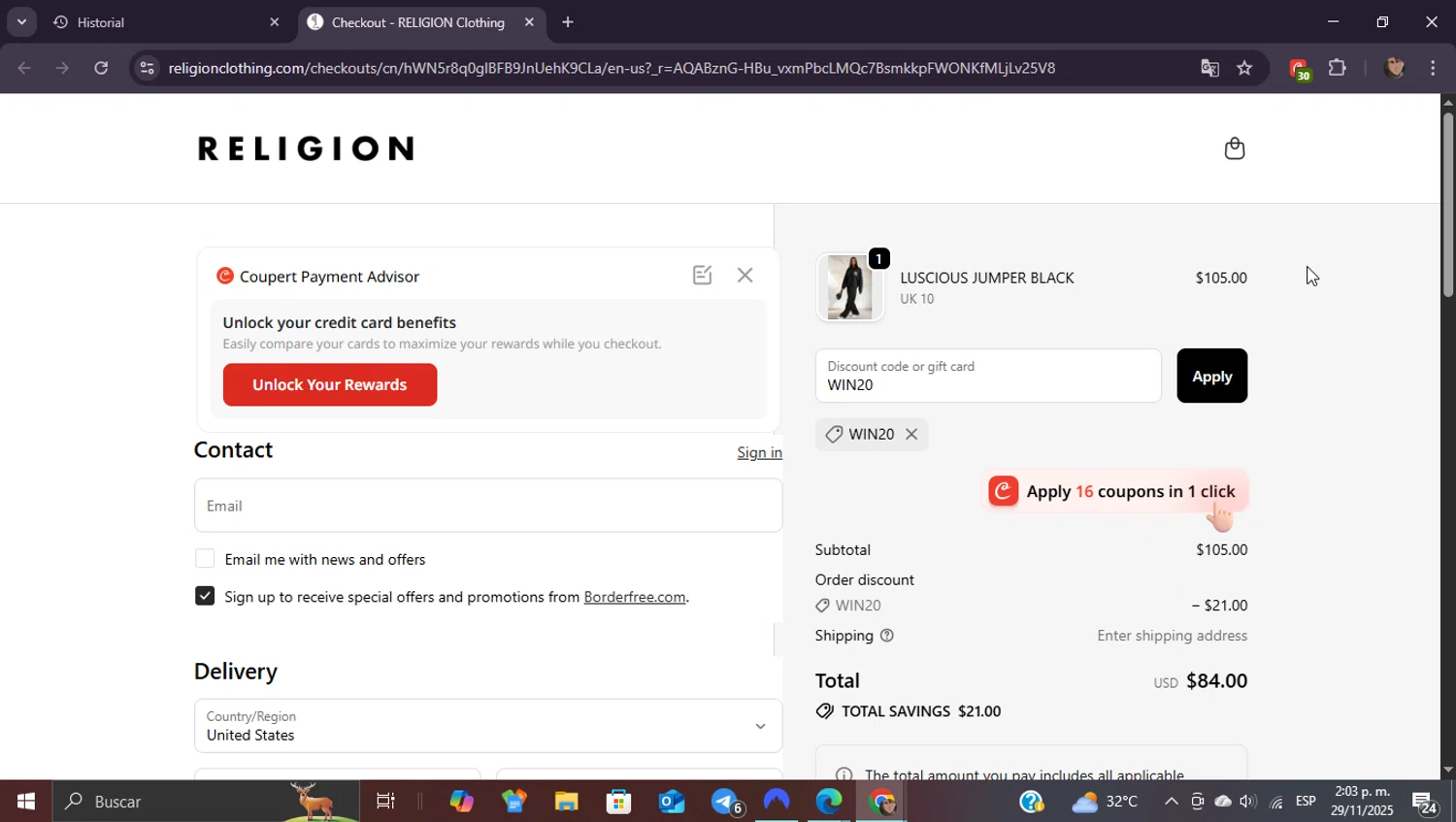
Task: Open the volume control icon
Action: pyautogui.click(x=1248, y=802)
